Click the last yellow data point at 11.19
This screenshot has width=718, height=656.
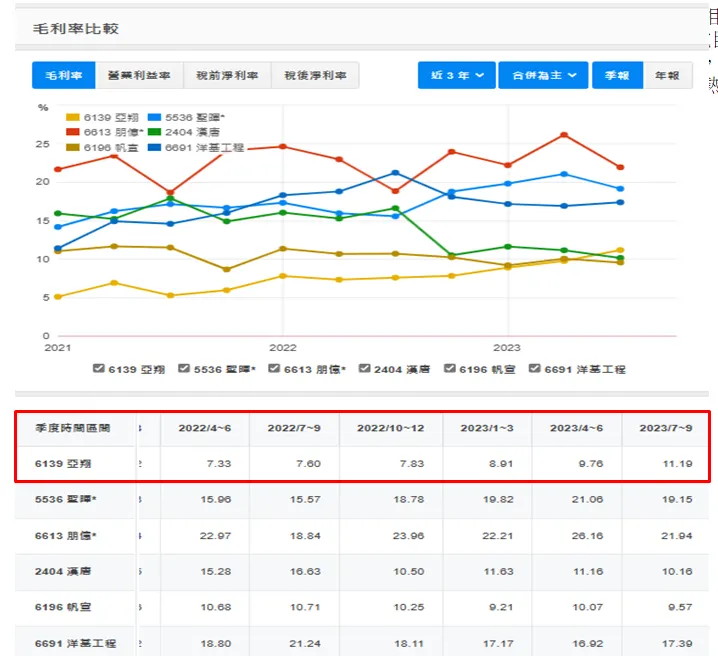coord(620,250)
